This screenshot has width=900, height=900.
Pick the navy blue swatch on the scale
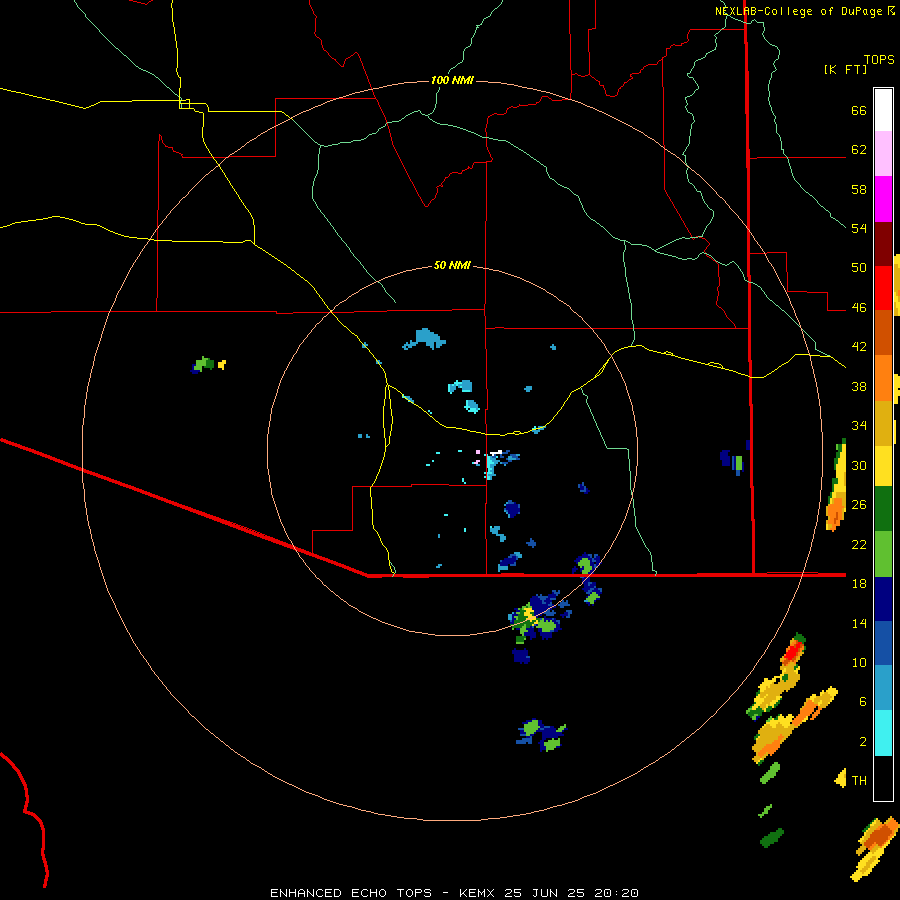(883, 599)
